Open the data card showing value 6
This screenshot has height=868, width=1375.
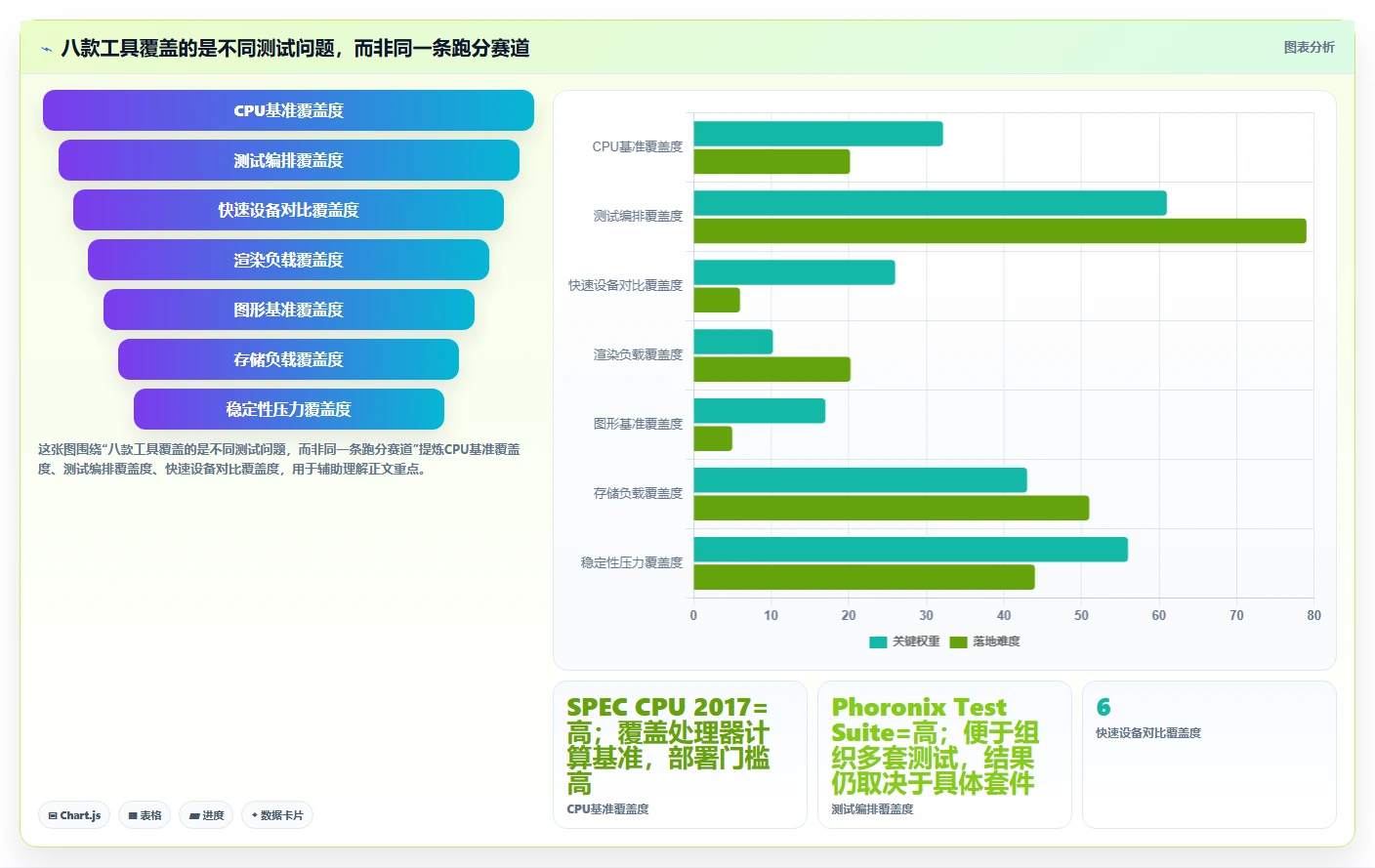(x=1209, y=755)
